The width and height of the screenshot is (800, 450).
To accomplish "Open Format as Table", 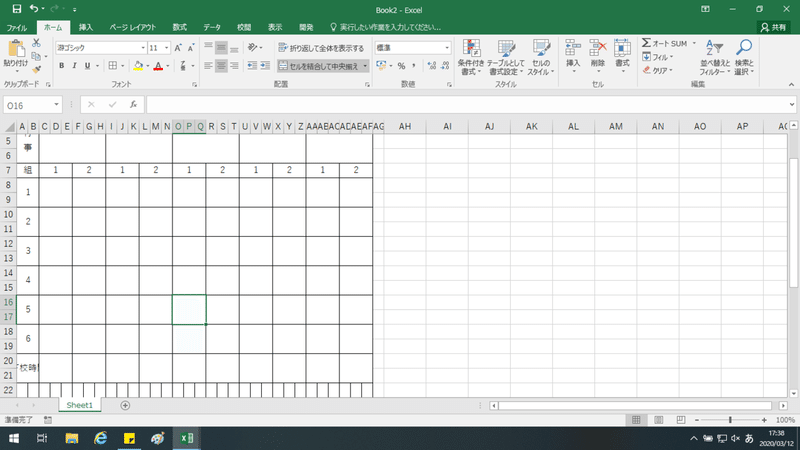I will tap(505, 58).
